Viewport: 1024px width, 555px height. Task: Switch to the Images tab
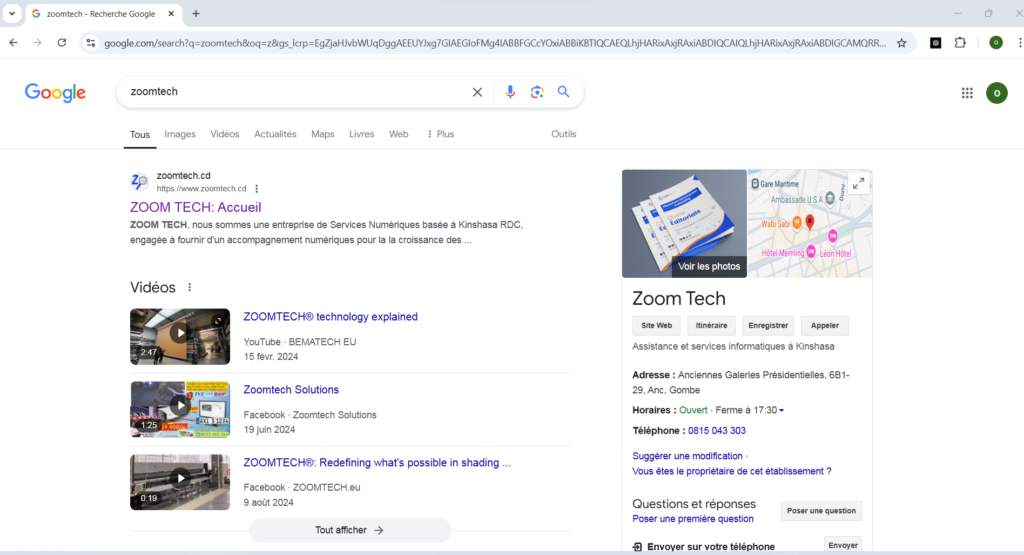coord(180,134)
